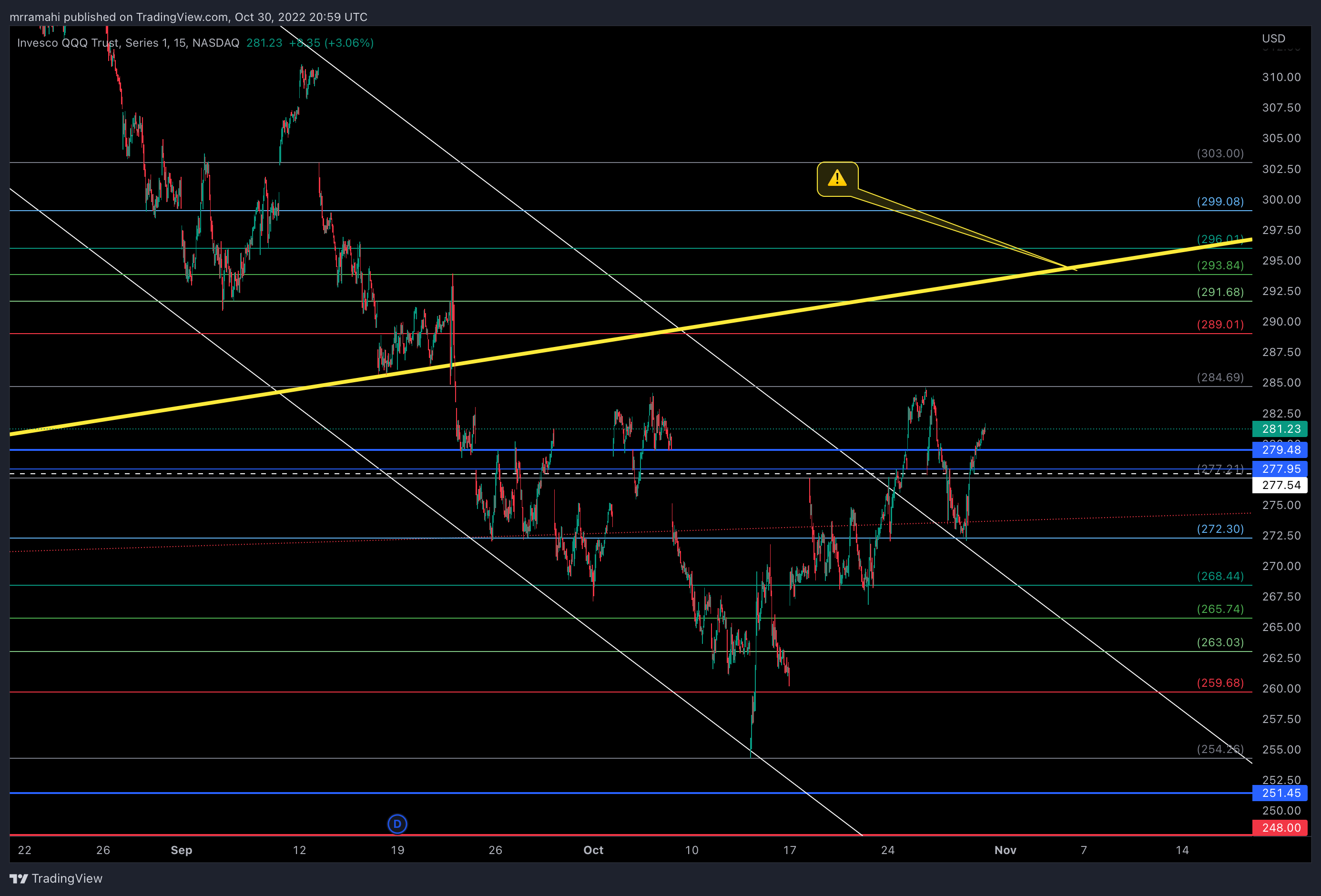Click the green 281.23 current price tag
The image size is (1321, 896).
click(x=1280, y=428)
